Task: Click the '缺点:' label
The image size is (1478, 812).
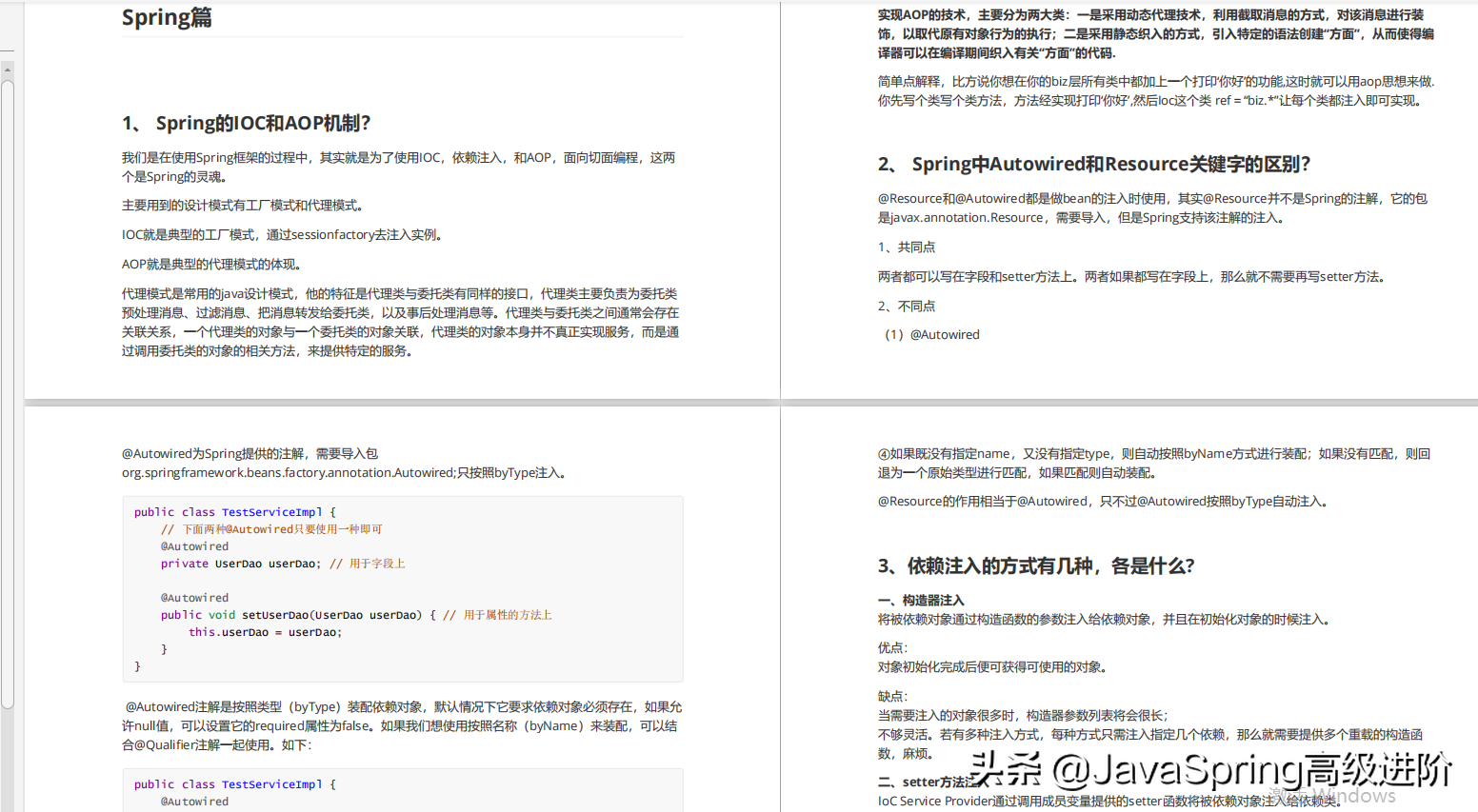Action: coord(893,697)
